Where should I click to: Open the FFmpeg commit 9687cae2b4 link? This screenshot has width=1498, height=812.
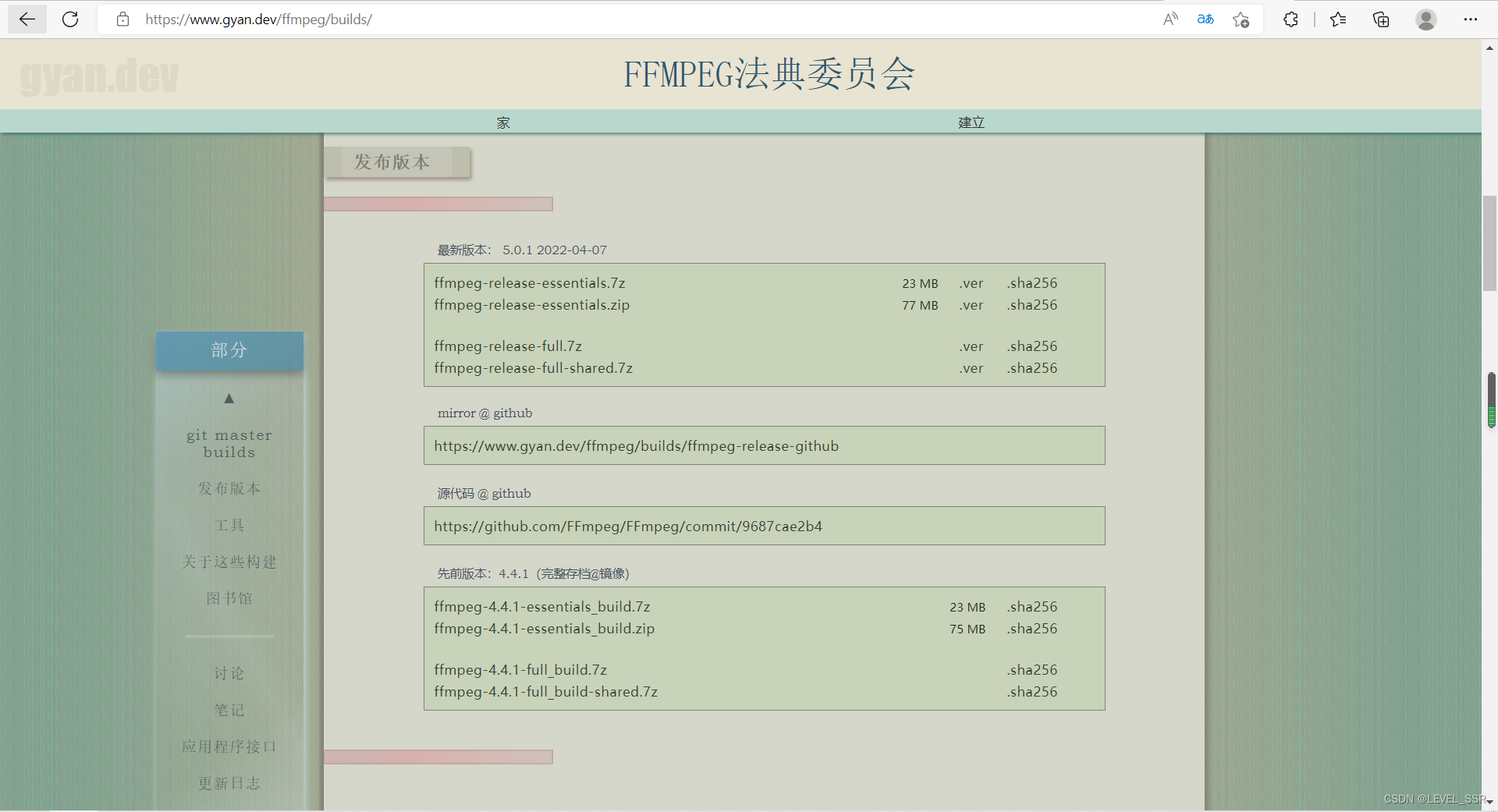point(628,527)
